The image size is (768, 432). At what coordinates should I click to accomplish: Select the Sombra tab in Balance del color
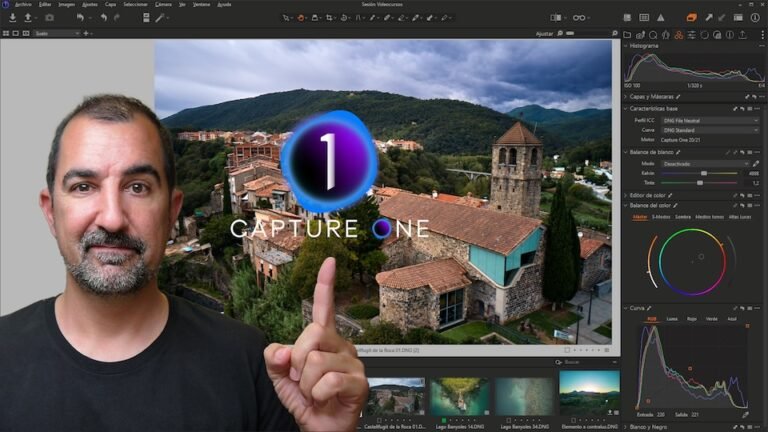682,217
